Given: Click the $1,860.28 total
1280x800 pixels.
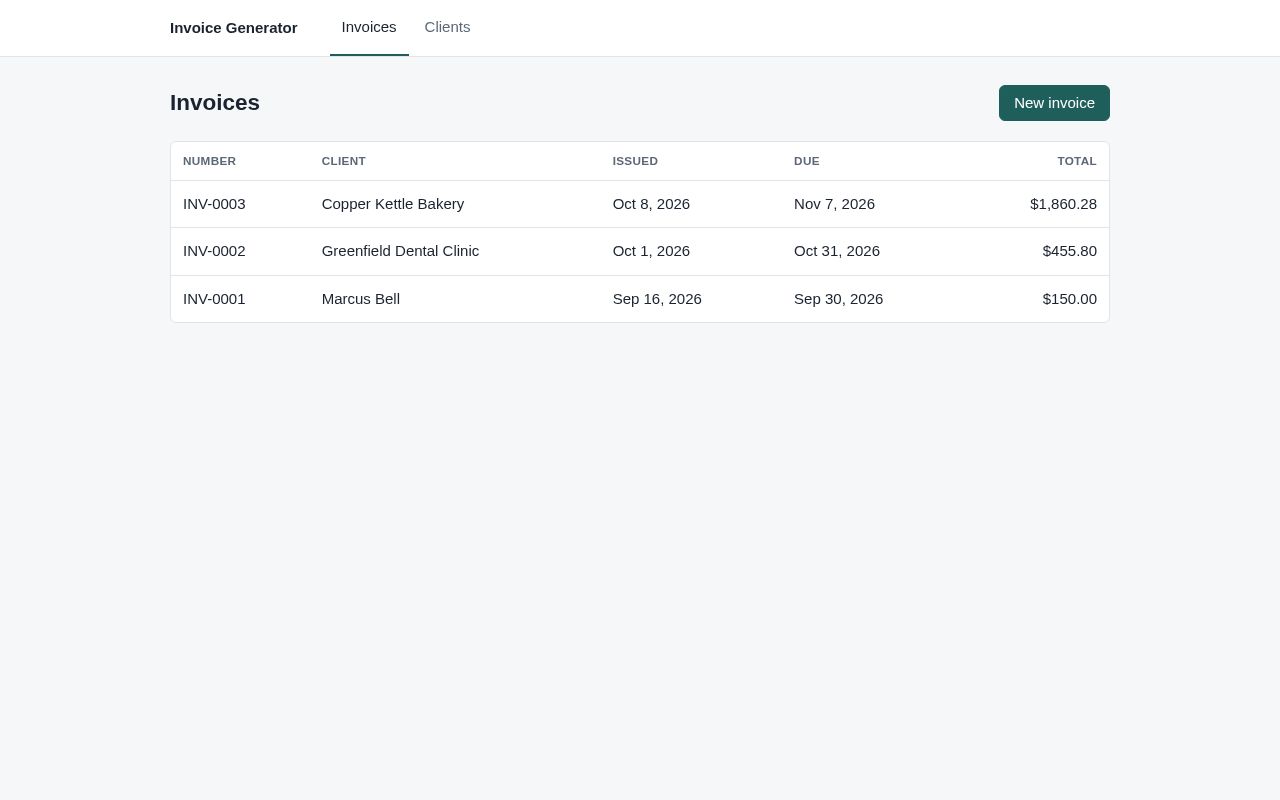Looking at the screenshot, I should [1063, 204].
